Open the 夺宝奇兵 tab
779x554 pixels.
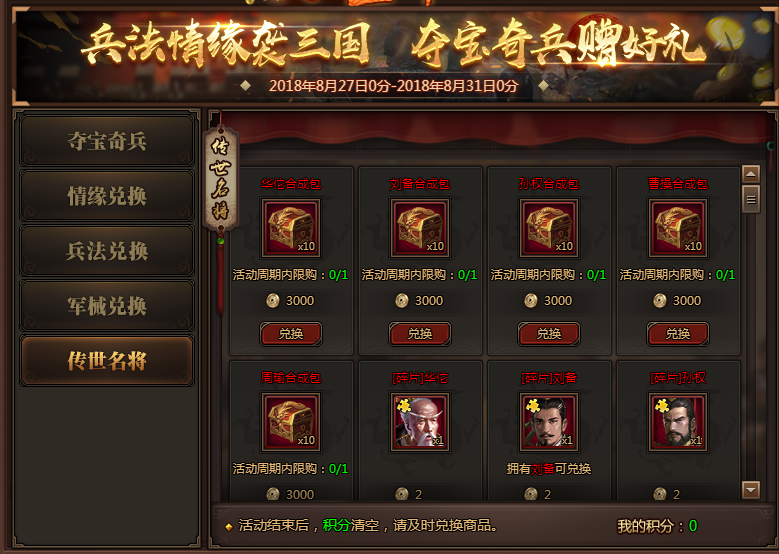[107, 141]
